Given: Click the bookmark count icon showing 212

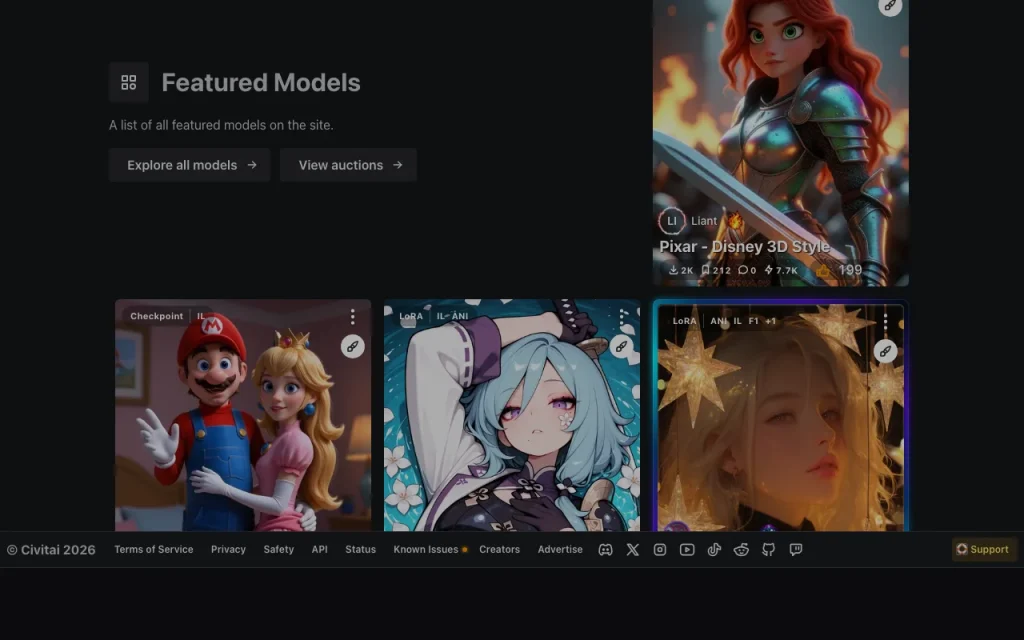Looking at the screenshot, I should pos(705,270).
